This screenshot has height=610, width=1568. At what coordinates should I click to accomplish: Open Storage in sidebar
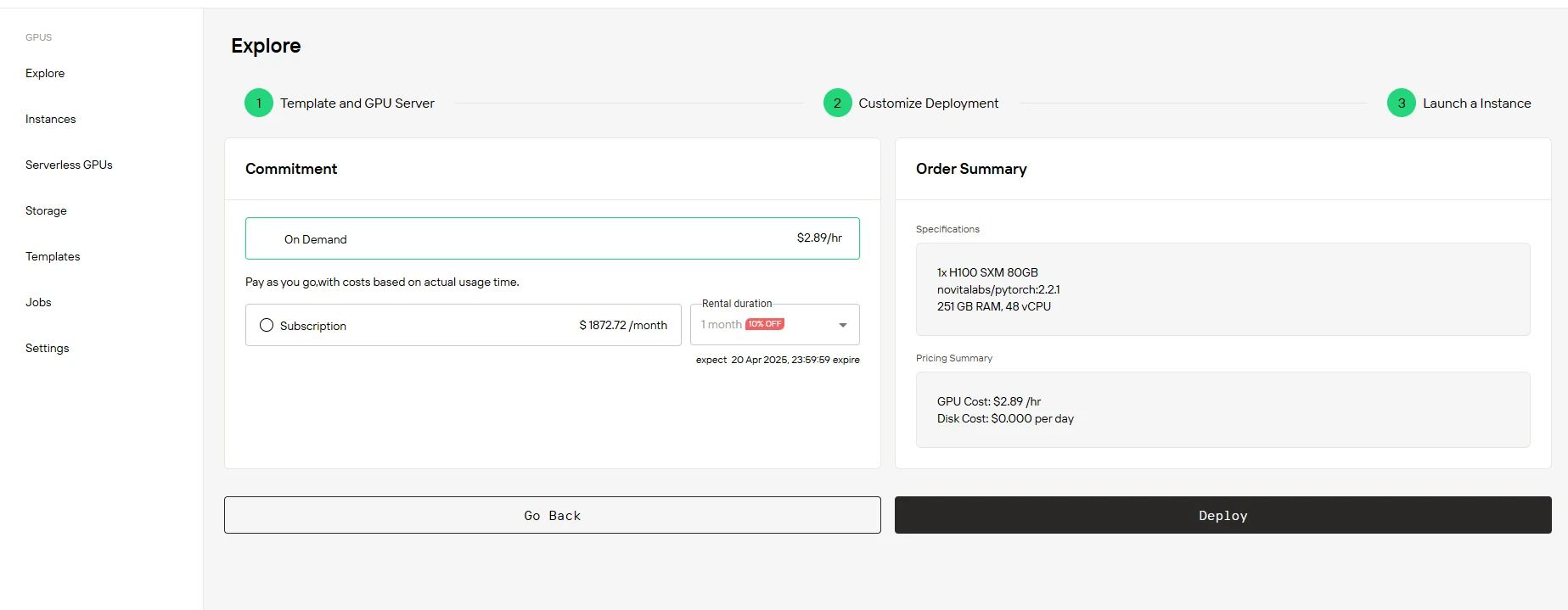[x=46, y=210]
